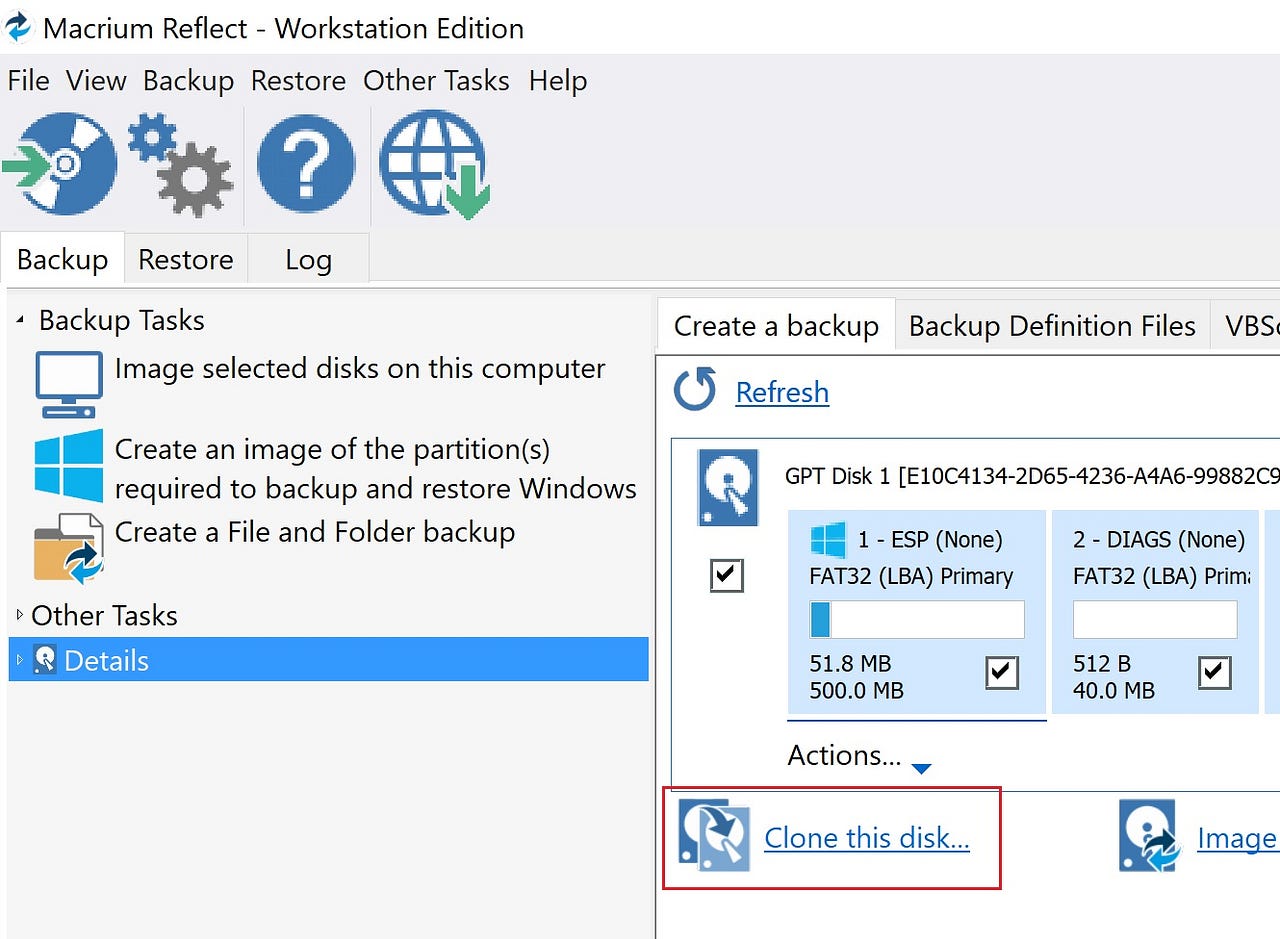Click the Actions... label
This screenshot has width=1280, height=939.
click(844, 755)
